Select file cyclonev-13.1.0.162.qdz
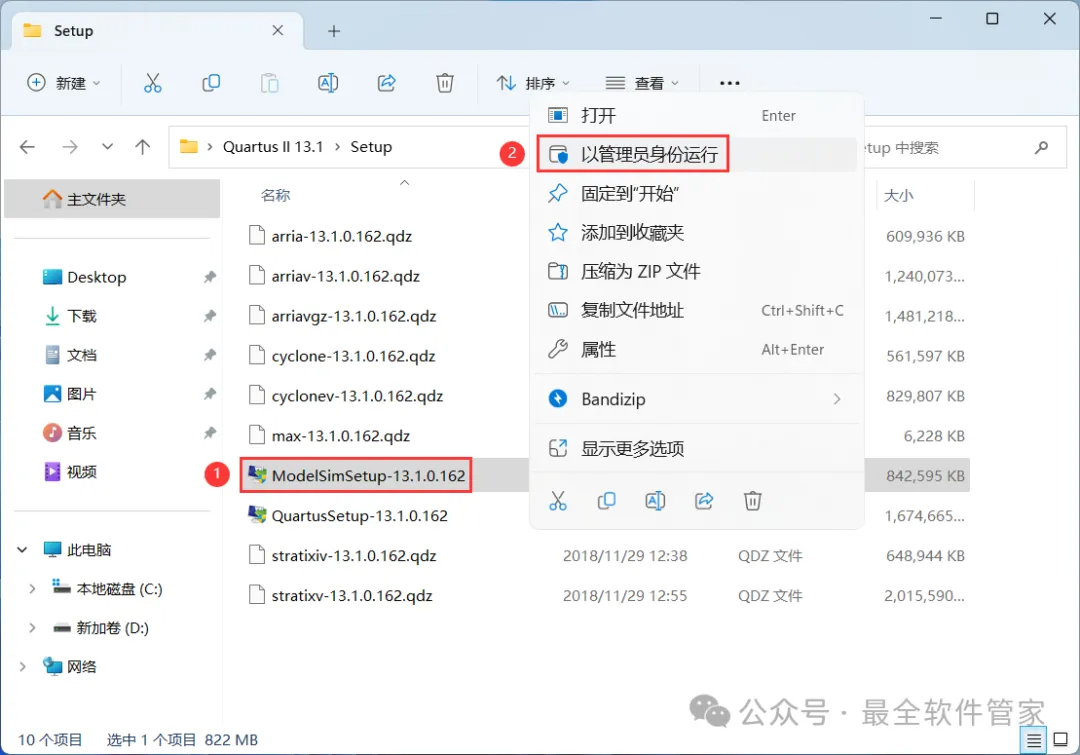This screenshot has width=1080, height=755. coord(357,396)
